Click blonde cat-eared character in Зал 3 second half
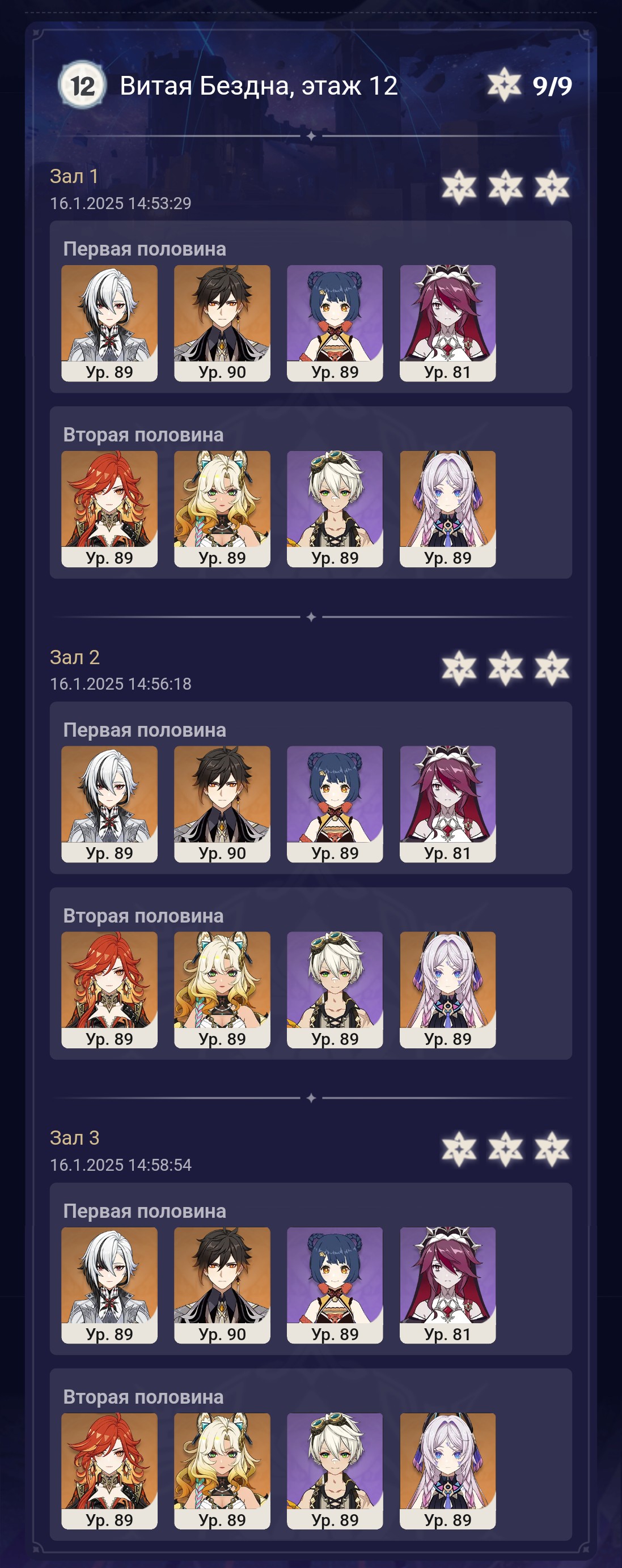Screen dimensions: 622x1568 pos(222,1471)
